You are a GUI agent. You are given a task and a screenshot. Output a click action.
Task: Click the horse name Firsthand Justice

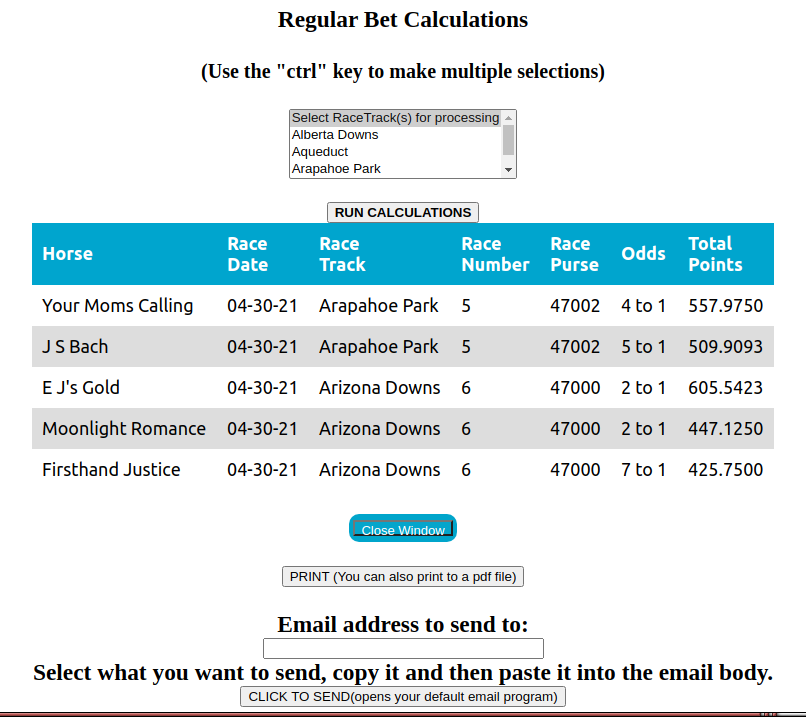(x=111, y=470)
